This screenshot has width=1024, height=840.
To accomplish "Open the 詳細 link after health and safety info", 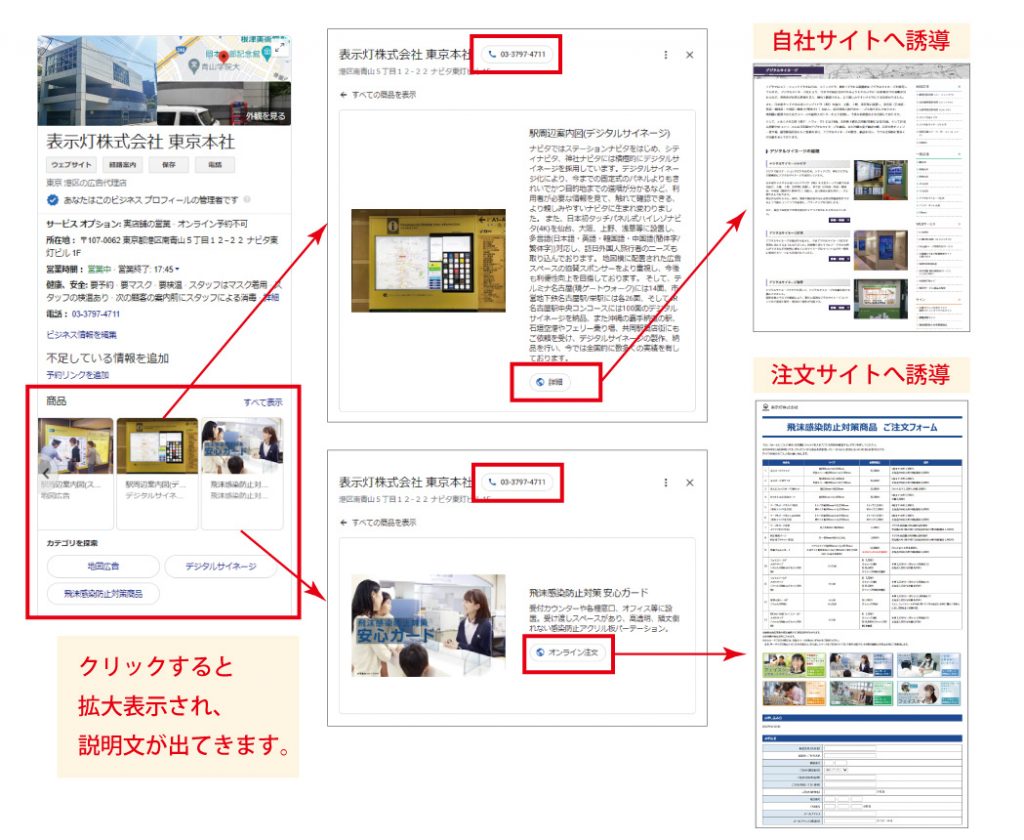I will (270, 297).
